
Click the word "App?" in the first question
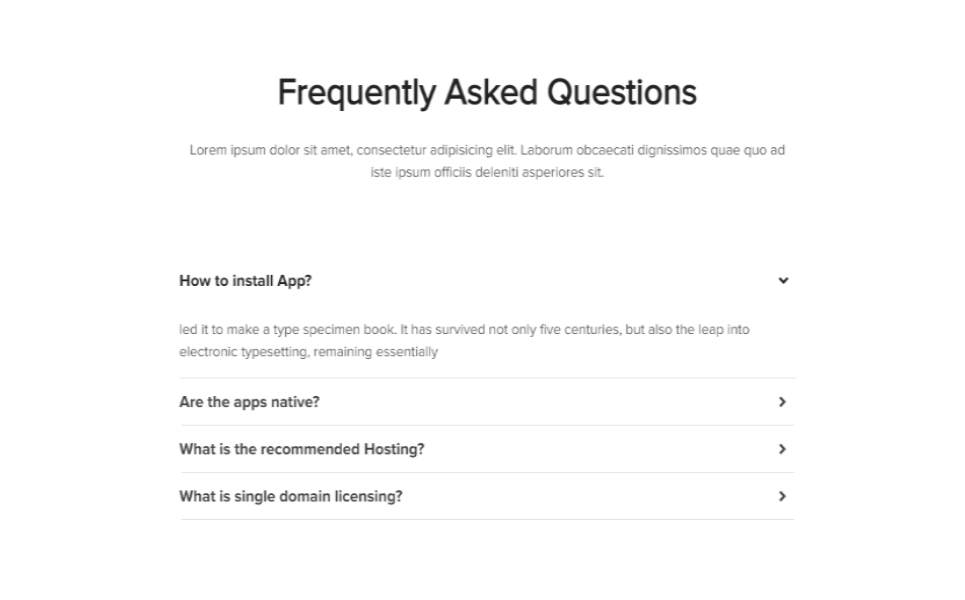pos(294,281)
